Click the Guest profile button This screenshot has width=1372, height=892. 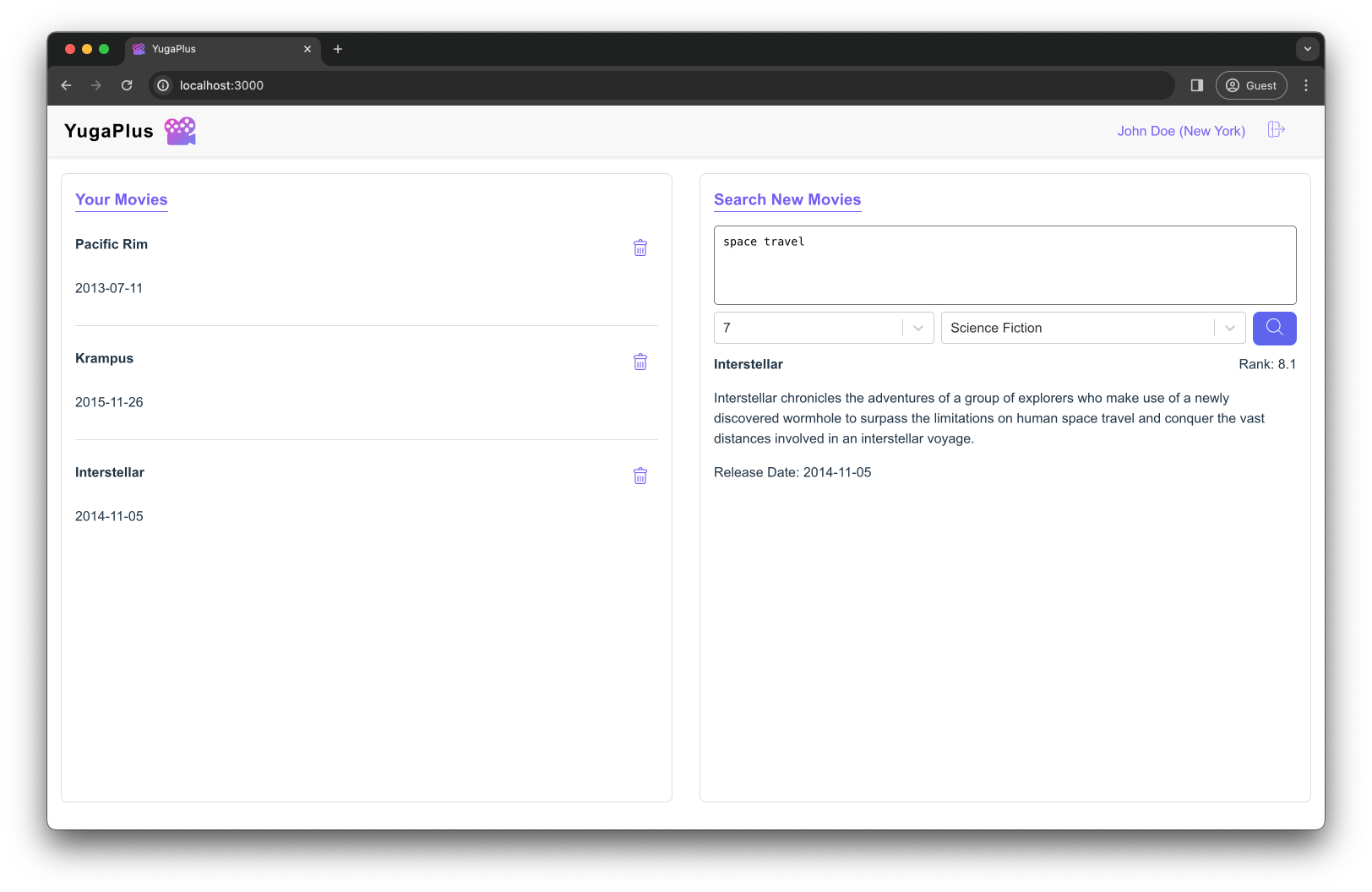(1251, 85)
